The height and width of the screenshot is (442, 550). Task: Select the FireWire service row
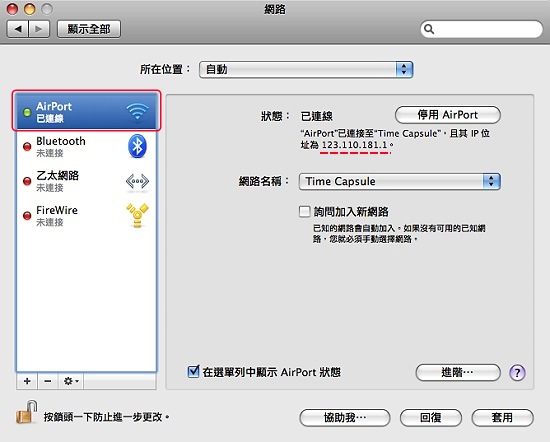point(86,215)
